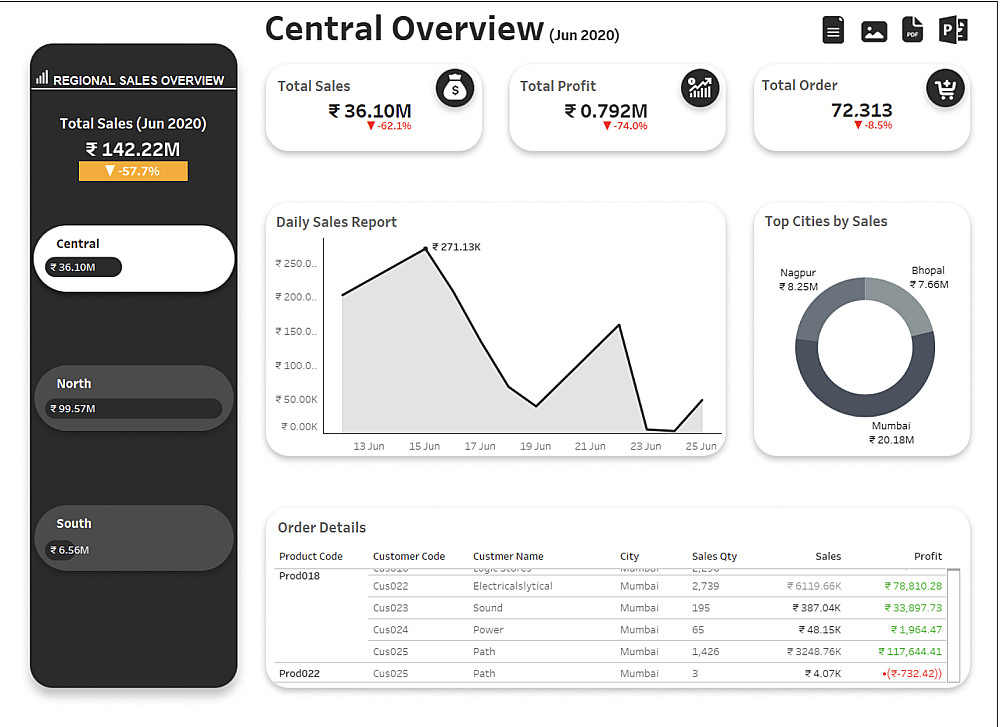Select the Nagpur segment of the donut chart

coord(823,305)
